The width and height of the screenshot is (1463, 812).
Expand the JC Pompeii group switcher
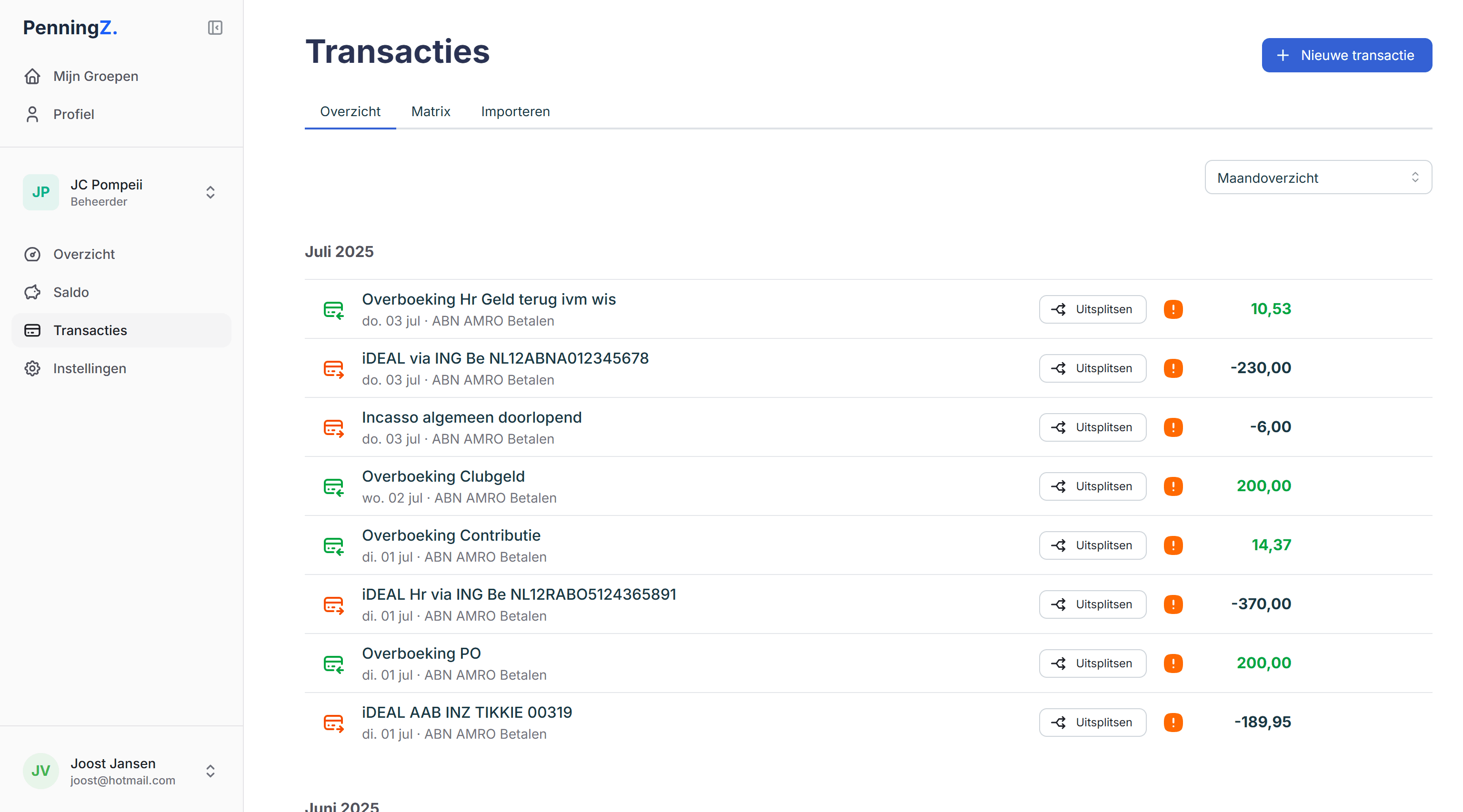tap(210, 192)
